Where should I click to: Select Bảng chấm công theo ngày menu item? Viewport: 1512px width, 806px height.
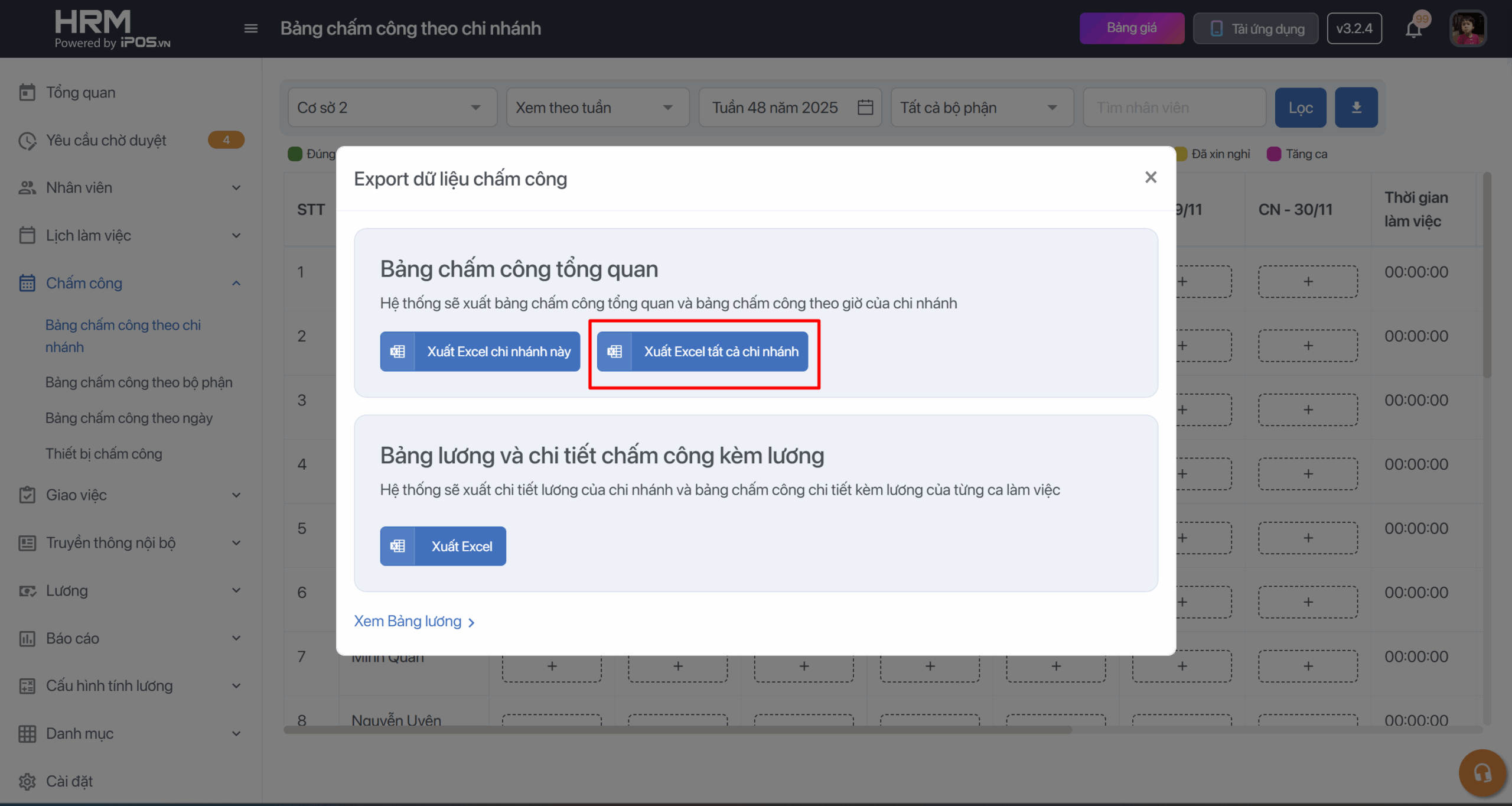(129, 418)
